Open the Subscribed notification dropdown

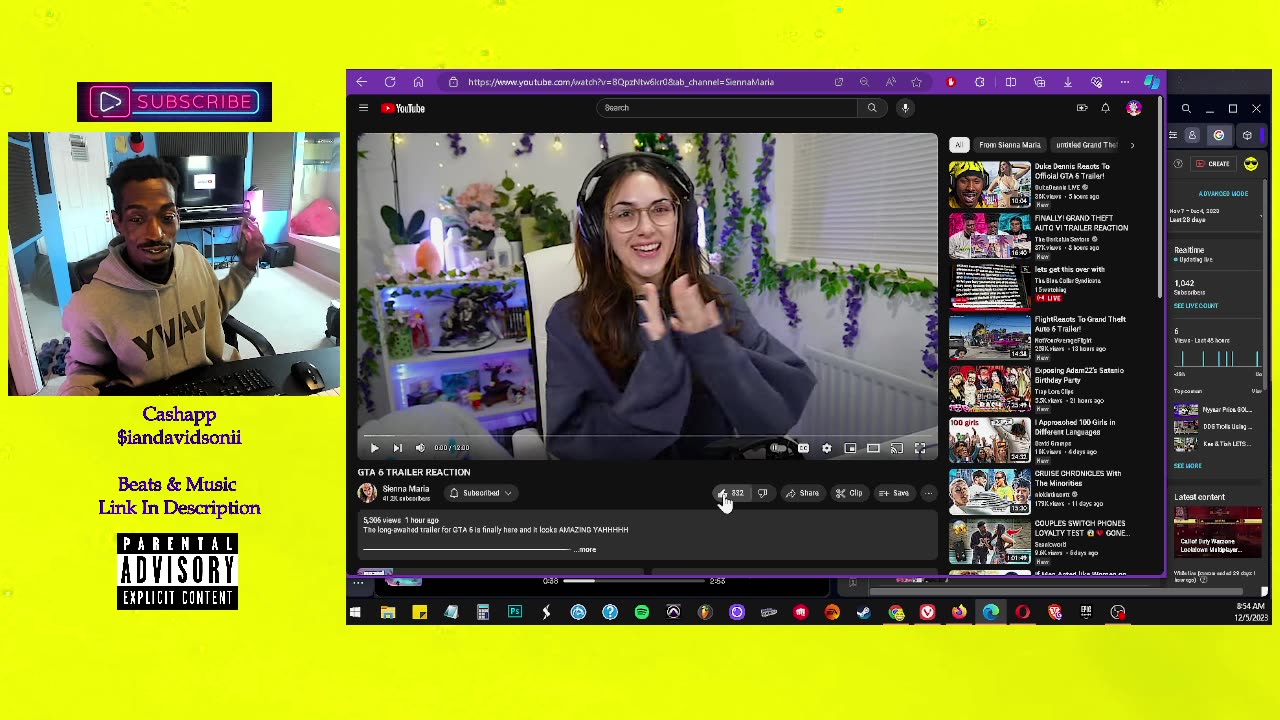[481, 493]
